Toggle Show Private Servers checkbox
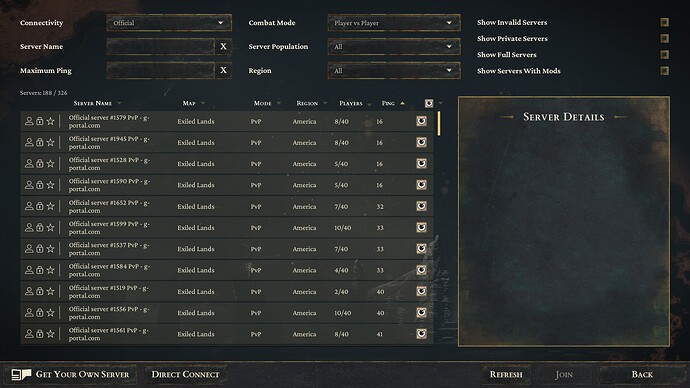 pos(664,39)
